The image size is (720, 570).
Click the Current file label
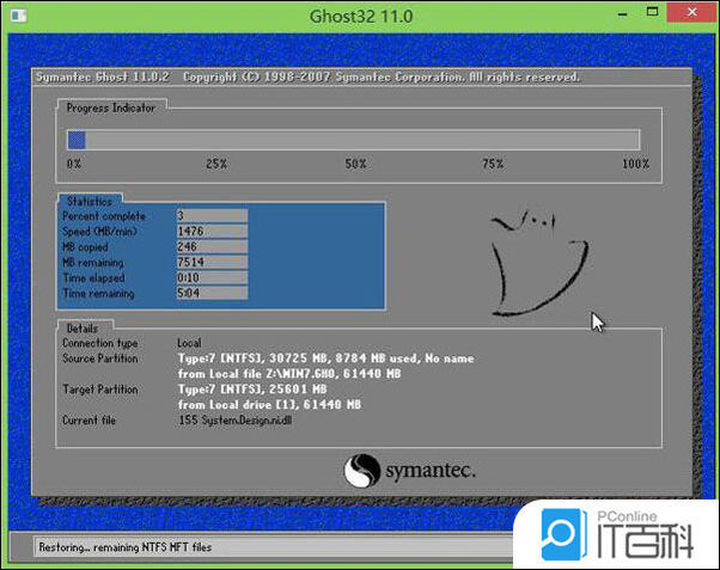click(x=89, y=420)
